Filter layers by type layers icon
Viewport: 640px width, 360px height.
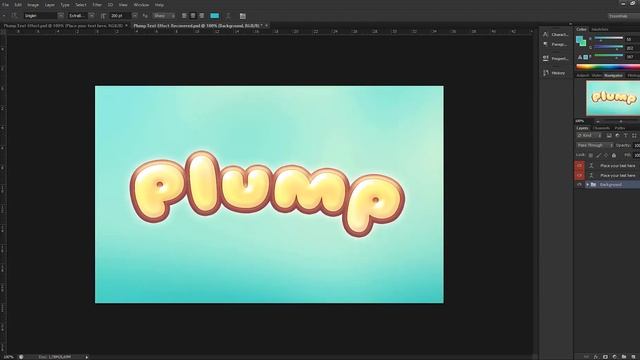(x=625, y=136)
